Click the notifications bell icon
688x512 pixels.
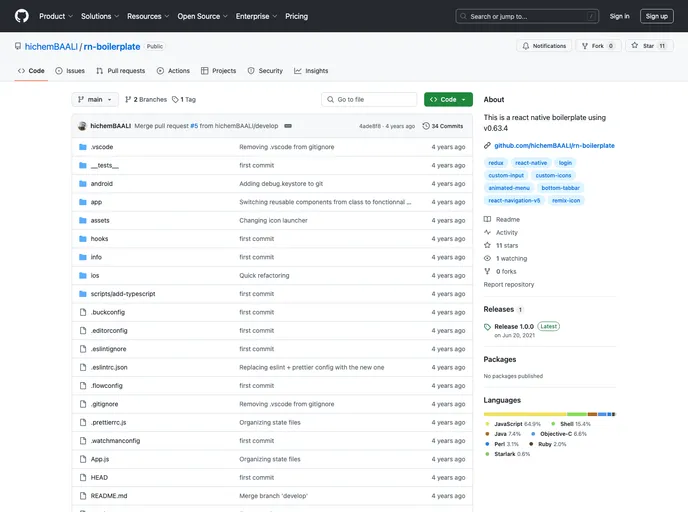pos(526,46)
